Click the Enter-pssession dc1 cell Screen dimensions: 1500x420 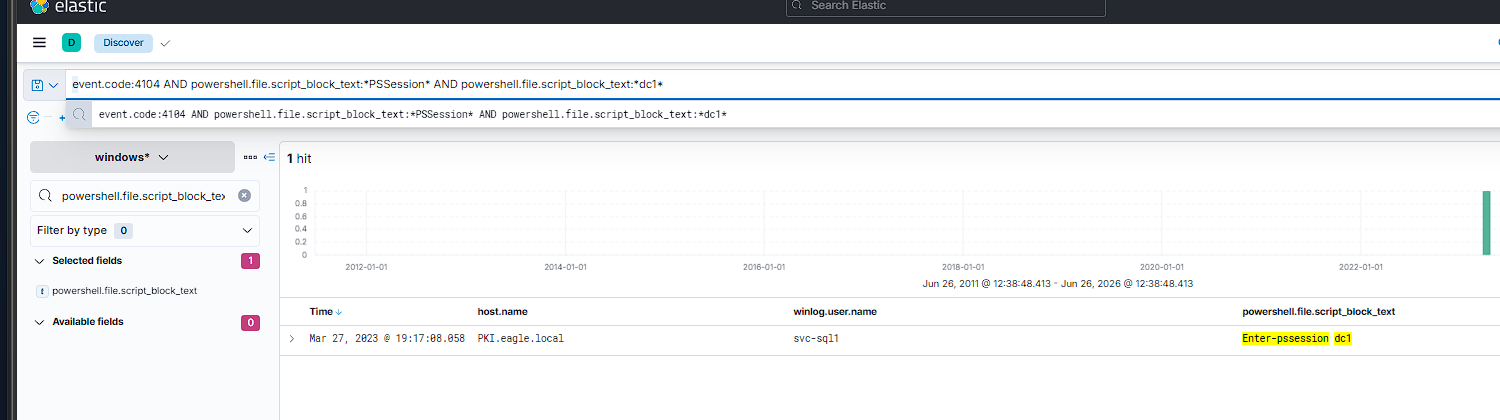1297,339
